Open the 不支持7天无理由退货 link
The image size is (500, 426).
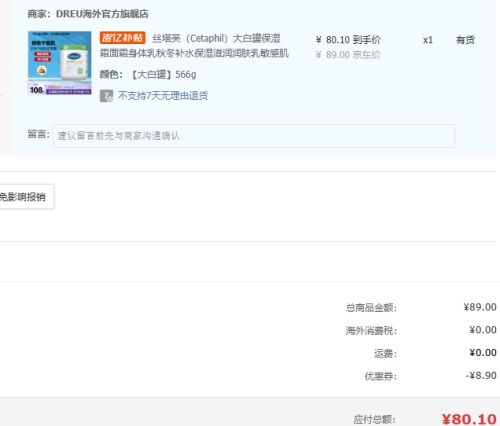click(163, 96)
